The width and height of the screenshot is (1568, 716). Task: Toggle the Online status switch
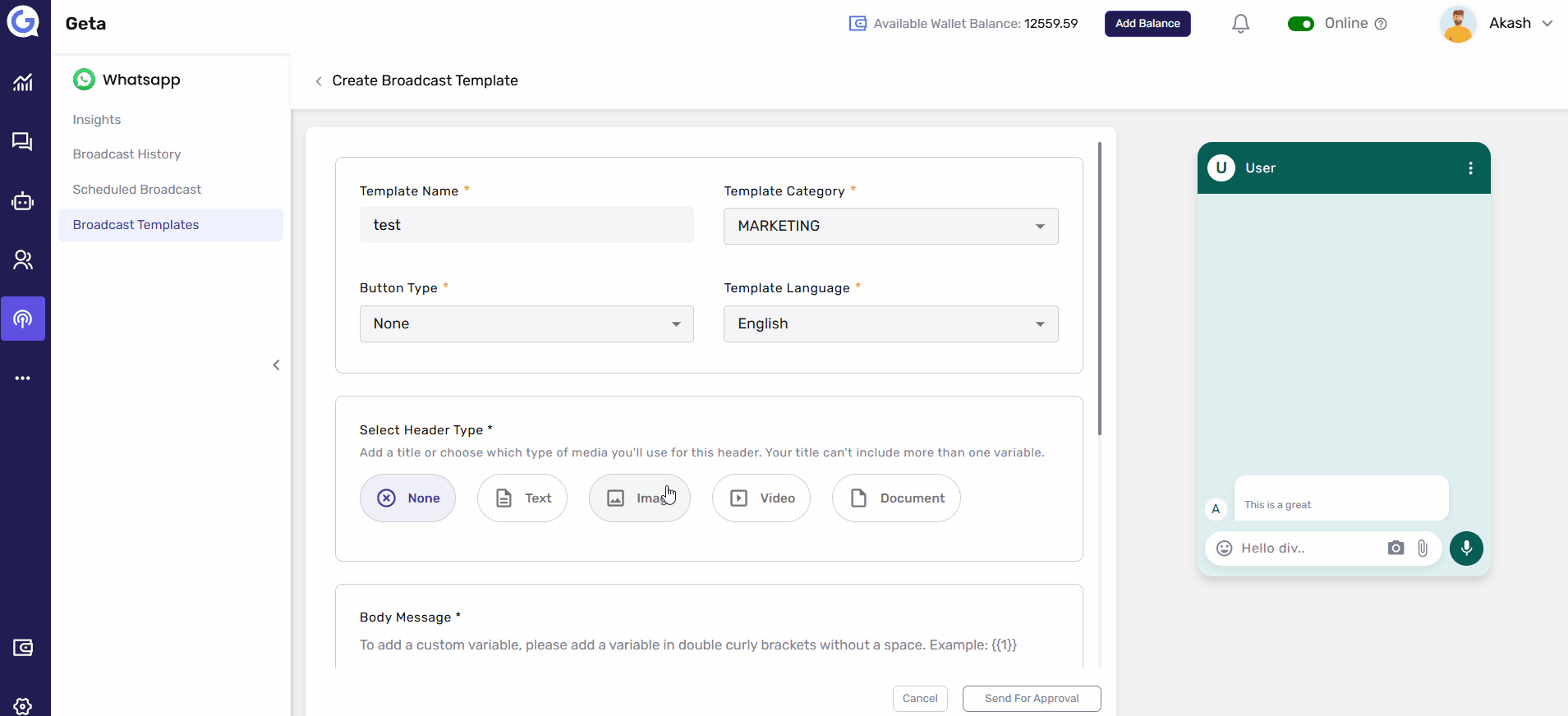click(x=1301, y=24)
